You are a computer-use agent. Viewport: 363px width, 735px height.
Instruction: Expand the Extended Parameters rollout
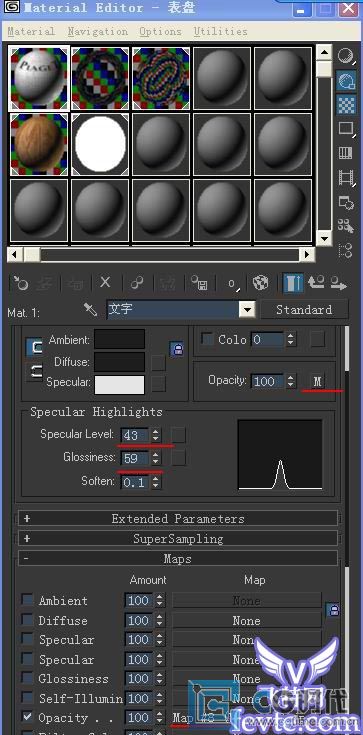click(x=178, y=518)
